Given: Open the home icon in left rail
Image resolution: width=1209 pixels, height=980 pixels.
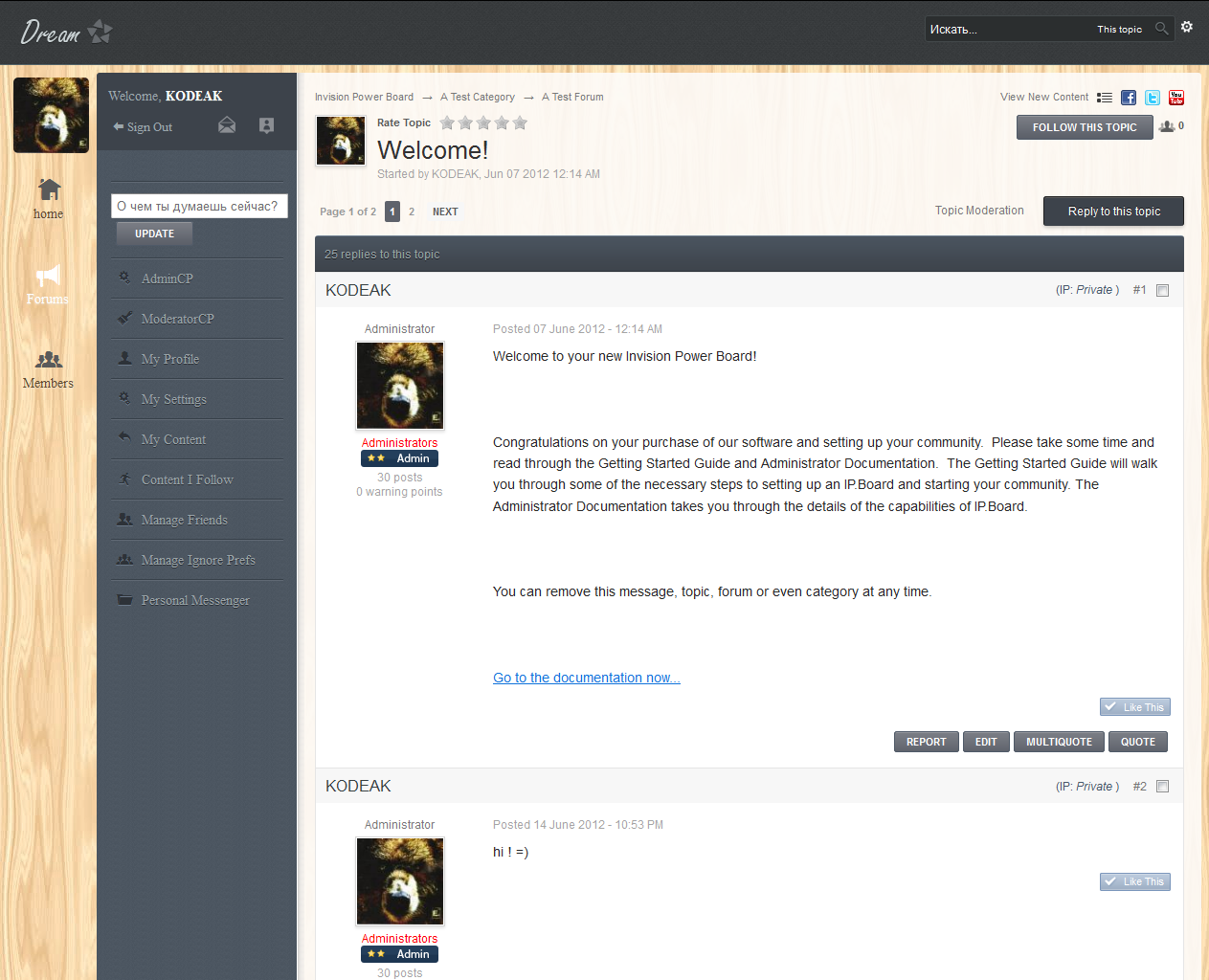Looking at the screenshot, I should coord(49,189).
